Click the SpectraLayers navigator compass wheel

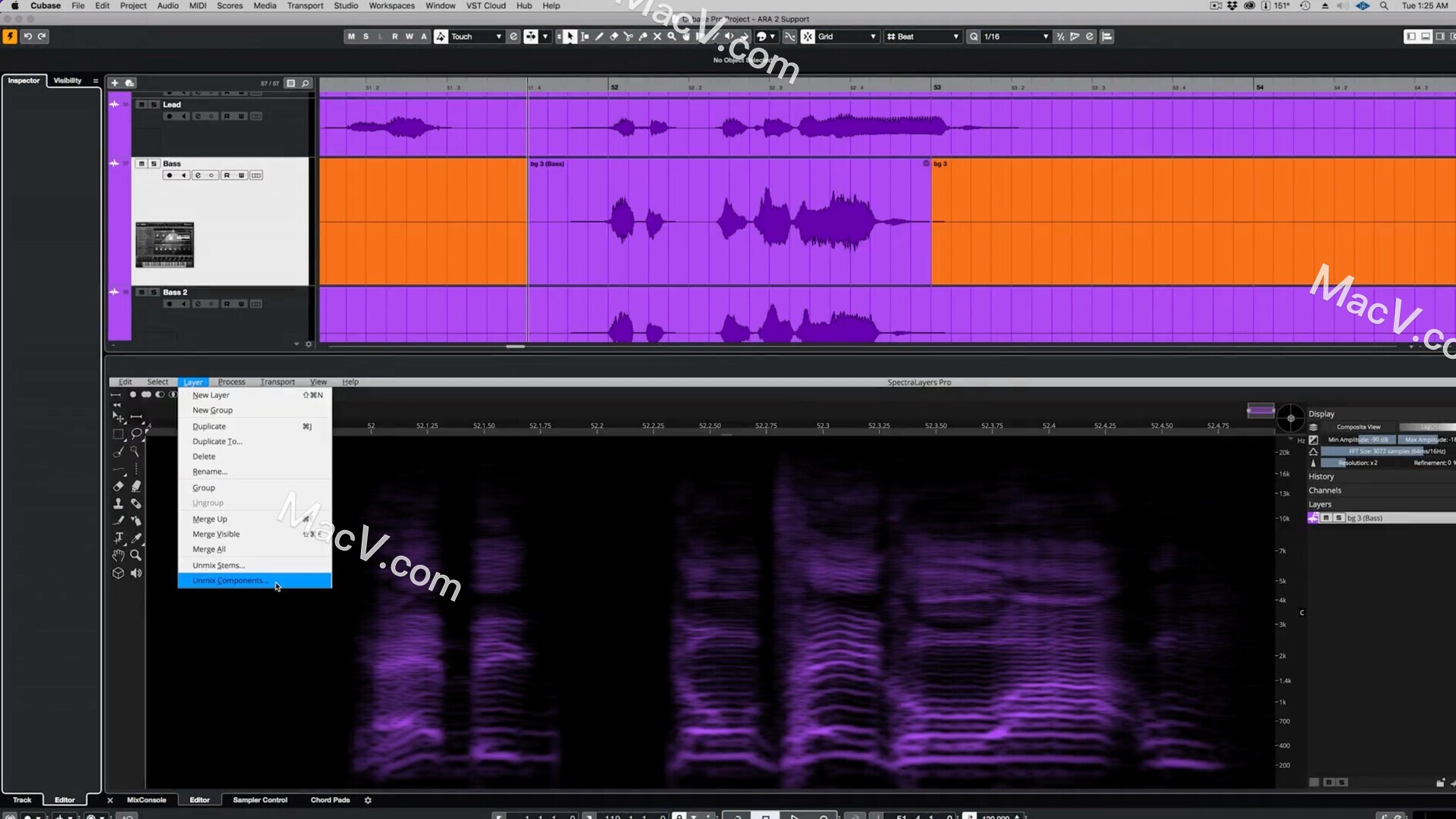tap(1290, 418)
